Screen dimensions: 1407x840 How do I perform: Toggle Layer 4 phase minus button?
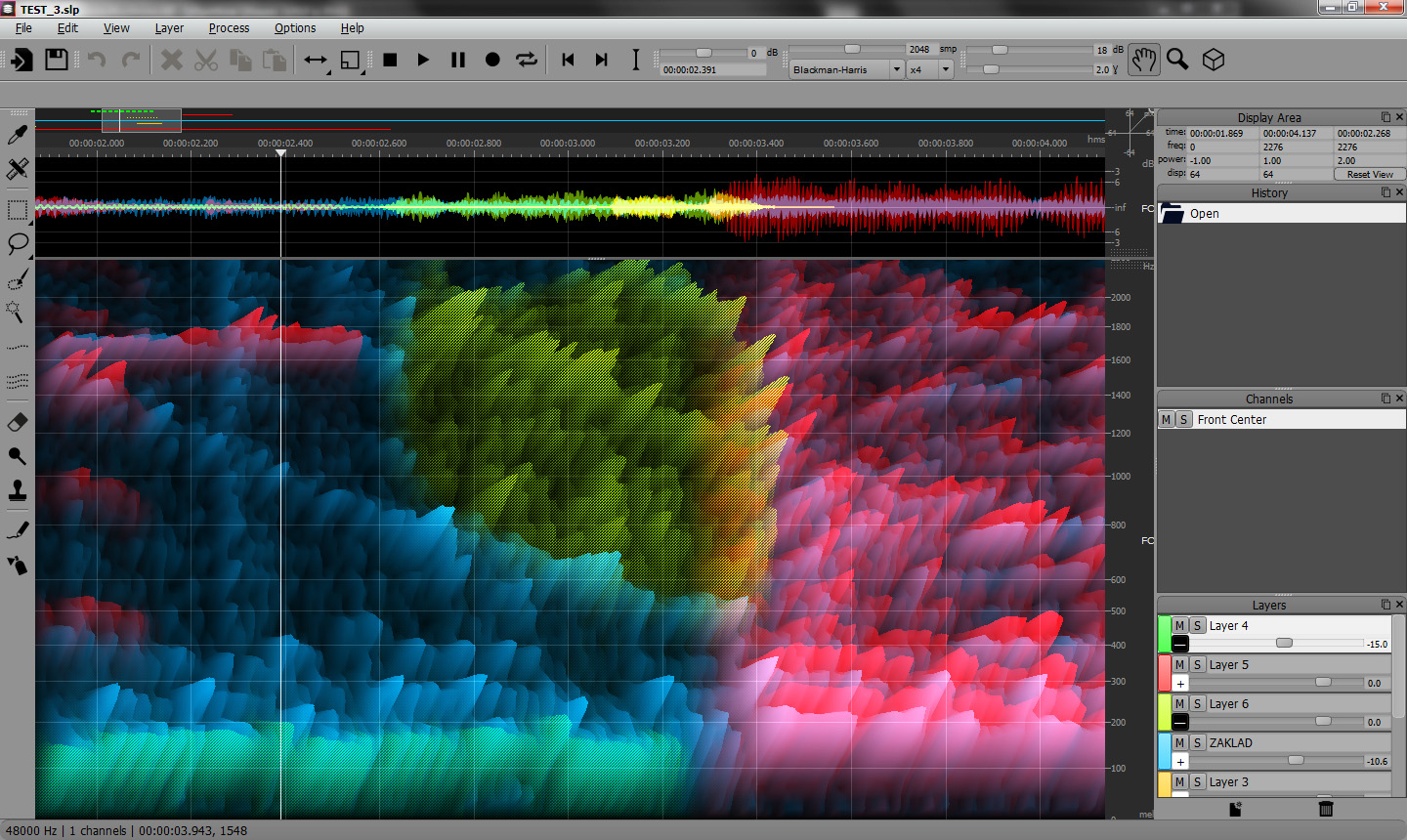coord(1180,644)
